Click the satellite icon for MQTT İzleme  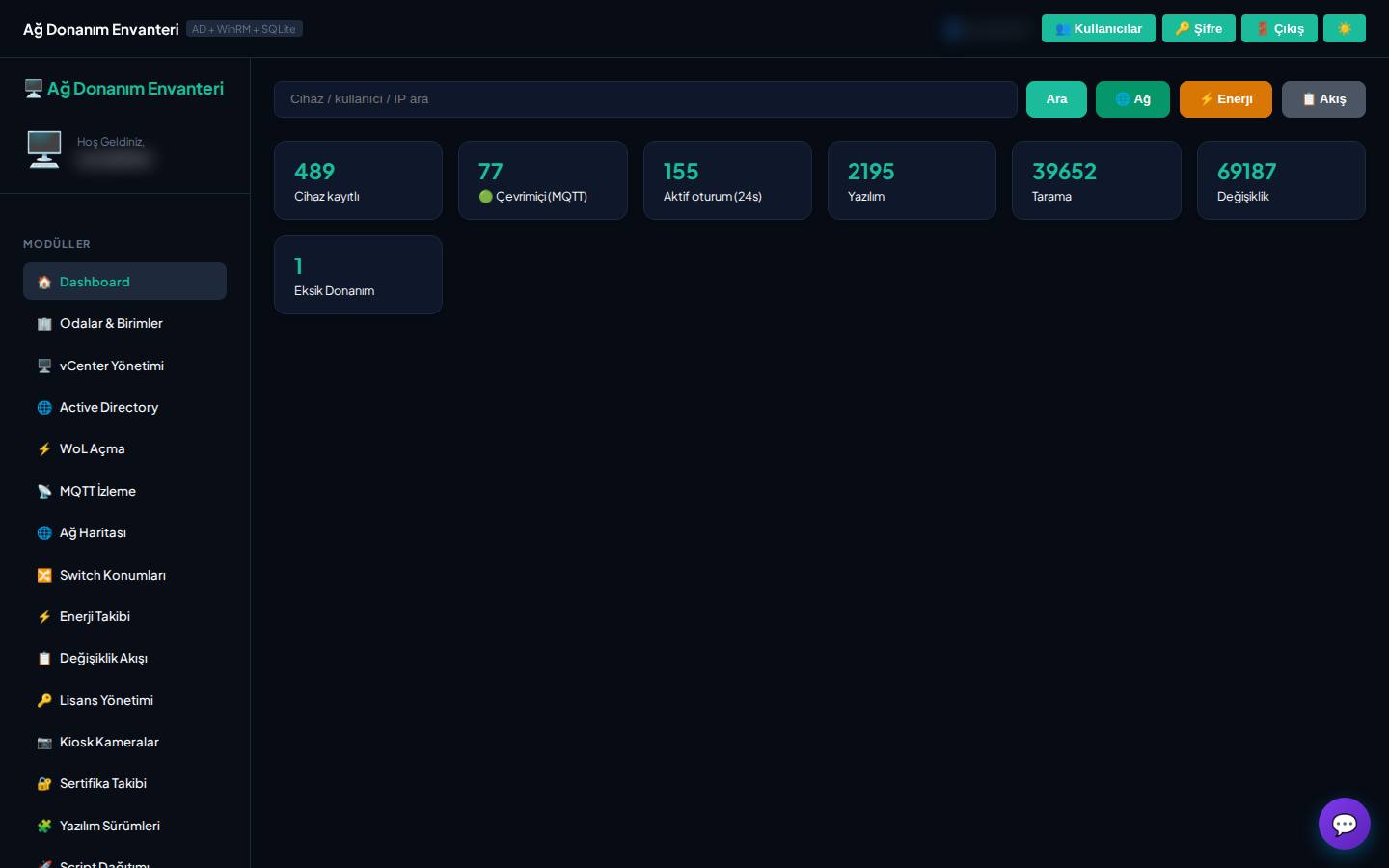[x=44, y=491]
